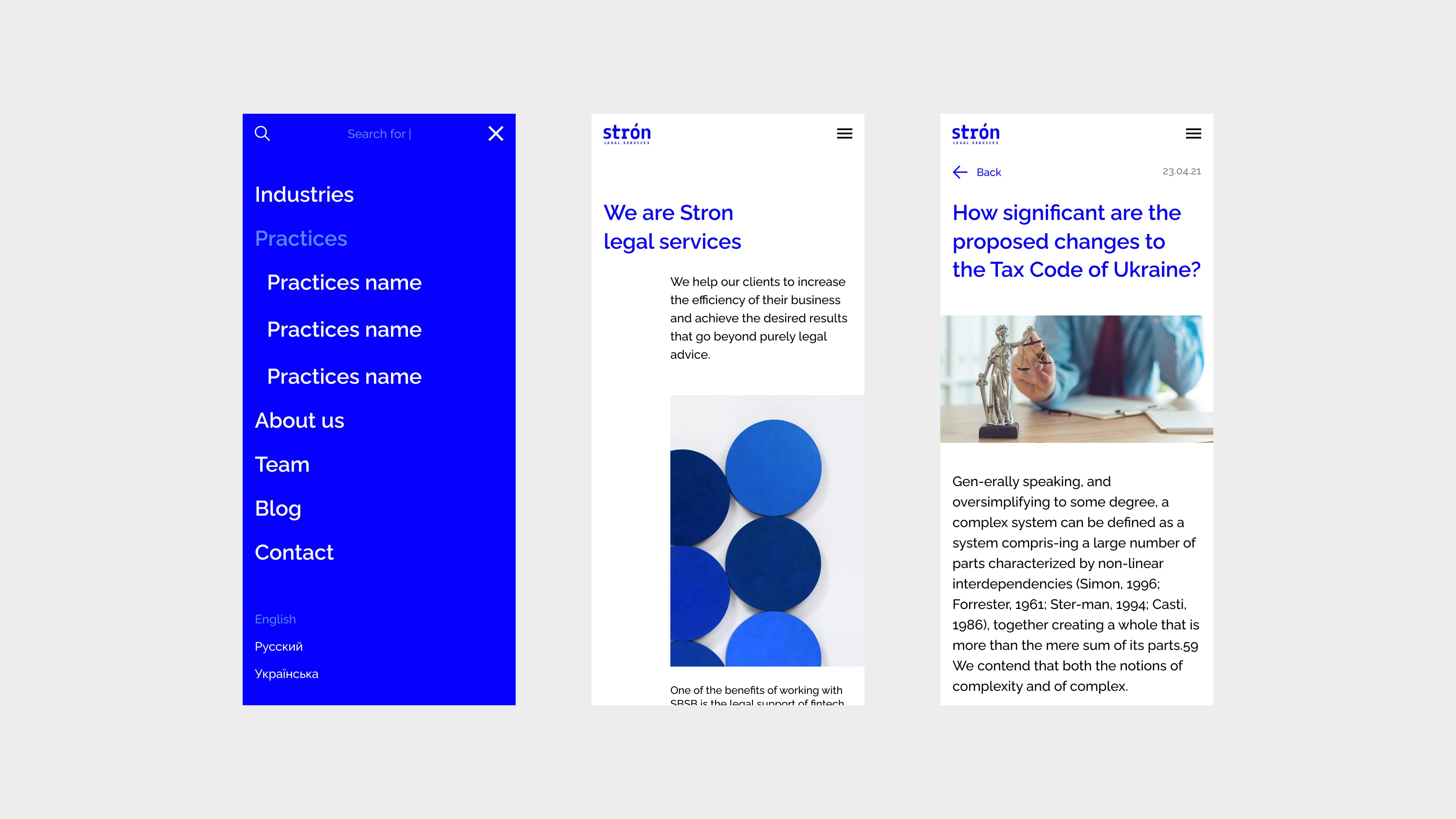Click the Lady Justice article image
The image size is (1456, 819).
coord(1076,379)
